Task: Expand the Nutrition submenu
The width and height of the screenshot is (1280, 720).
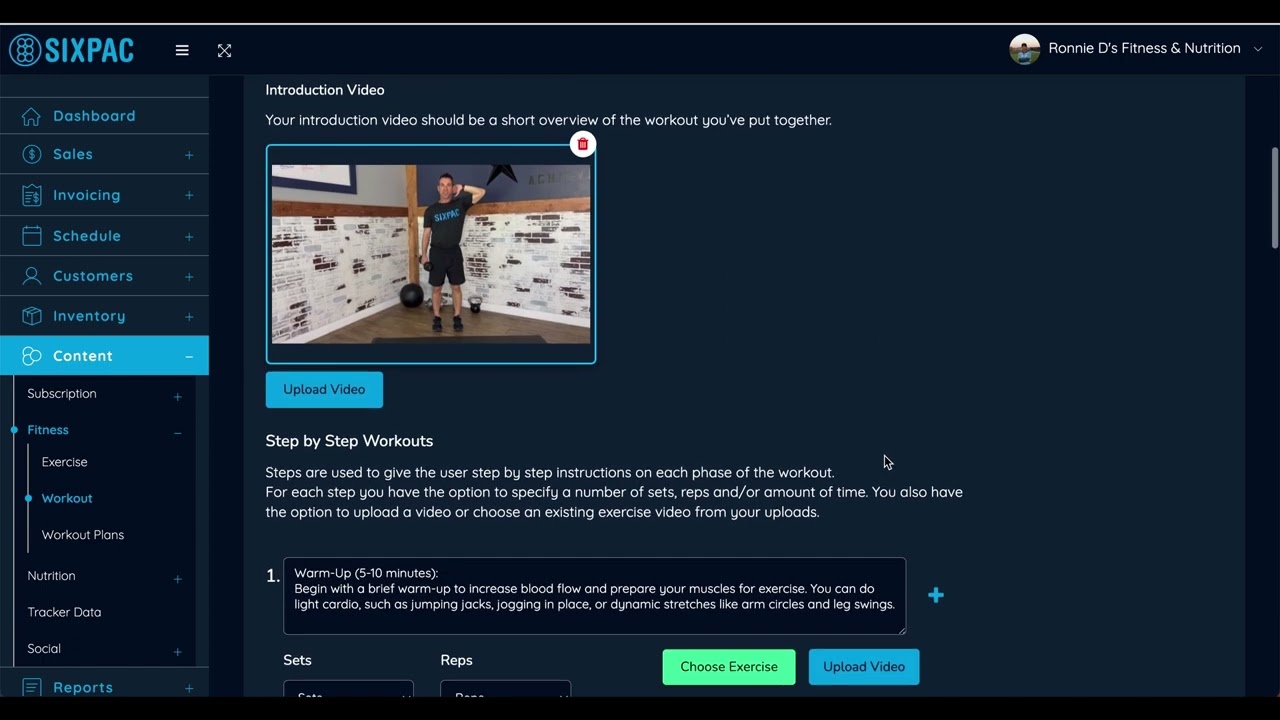Action: [178, 579]
